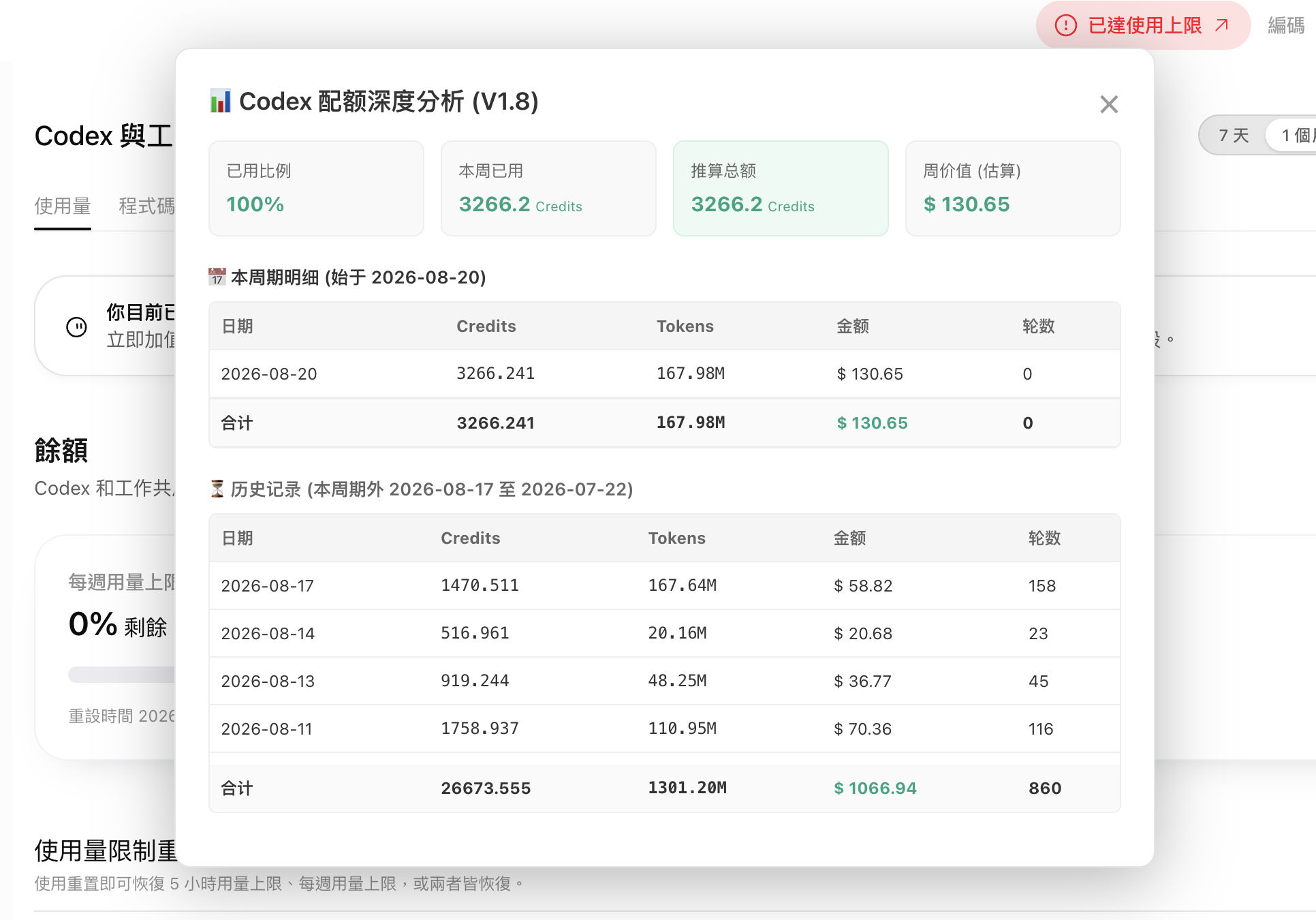Click the 860 total rounds value
Image resolution: width=1316 pixels, height=920 pixels.
[x=1045, y=788]
